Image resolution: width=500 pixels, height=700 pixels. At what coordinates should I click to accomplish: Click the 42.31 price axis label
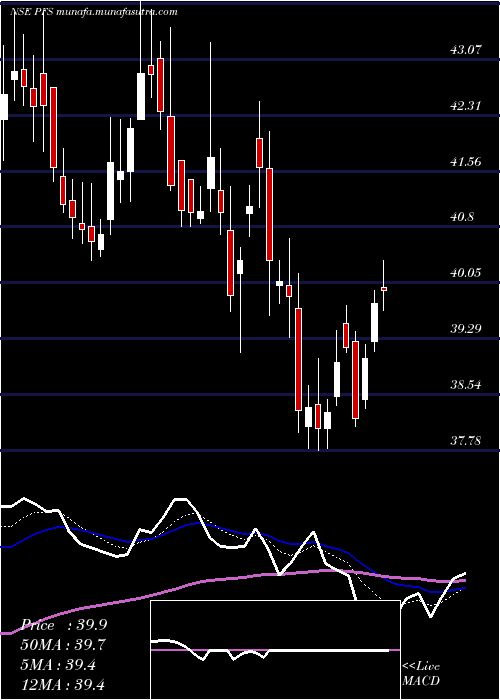tap(466, 106)
